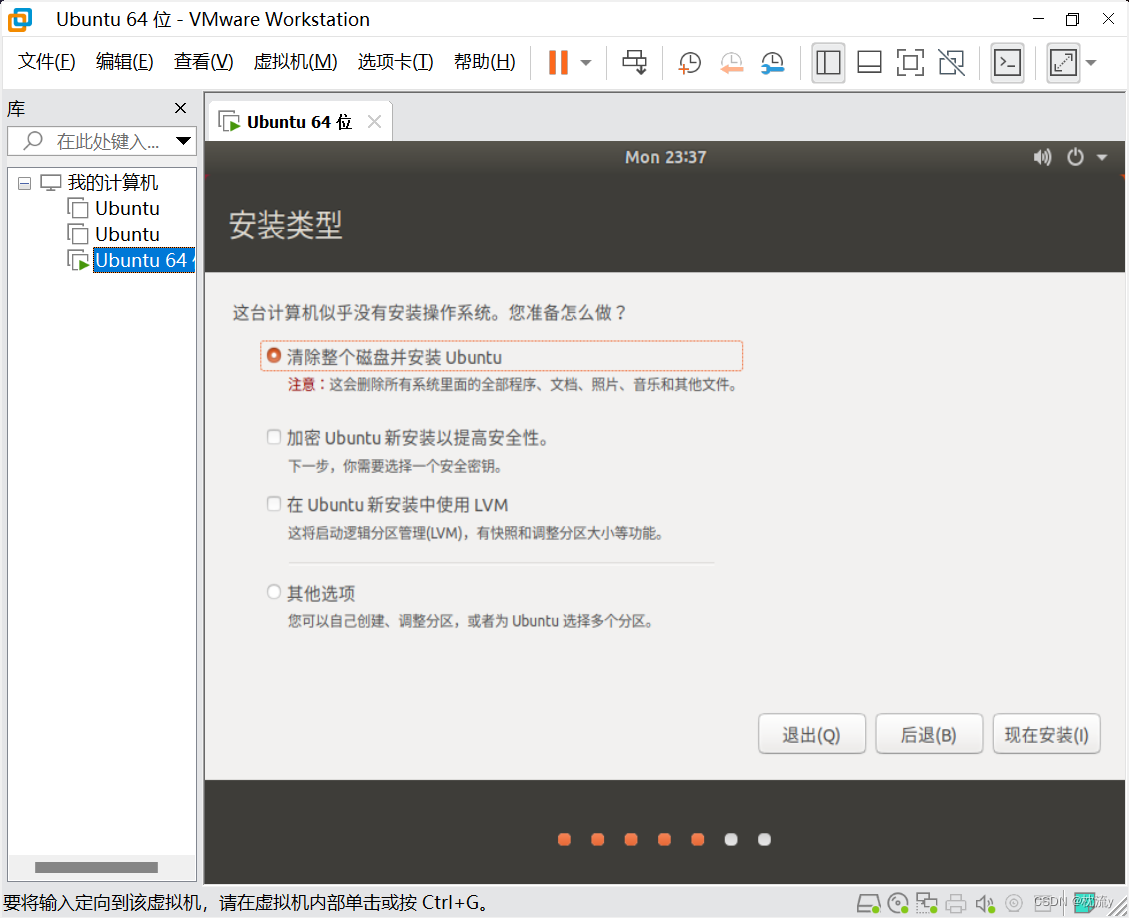Image resolution: width=1129 pixels, height=918 pixels.
Task: Click the CD/DVD drive status icon
Action: tap(898, 903)
